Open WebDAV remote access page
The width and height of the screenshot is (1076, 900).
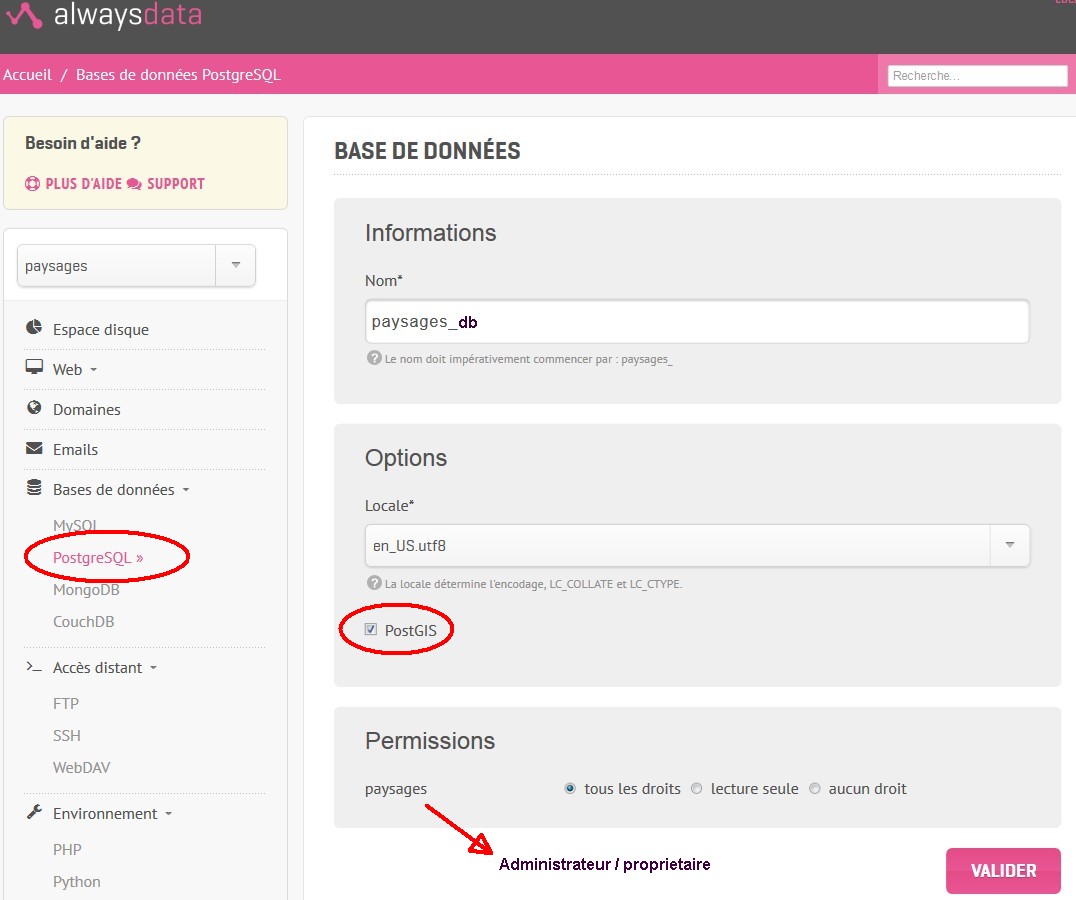click(82, 768)
